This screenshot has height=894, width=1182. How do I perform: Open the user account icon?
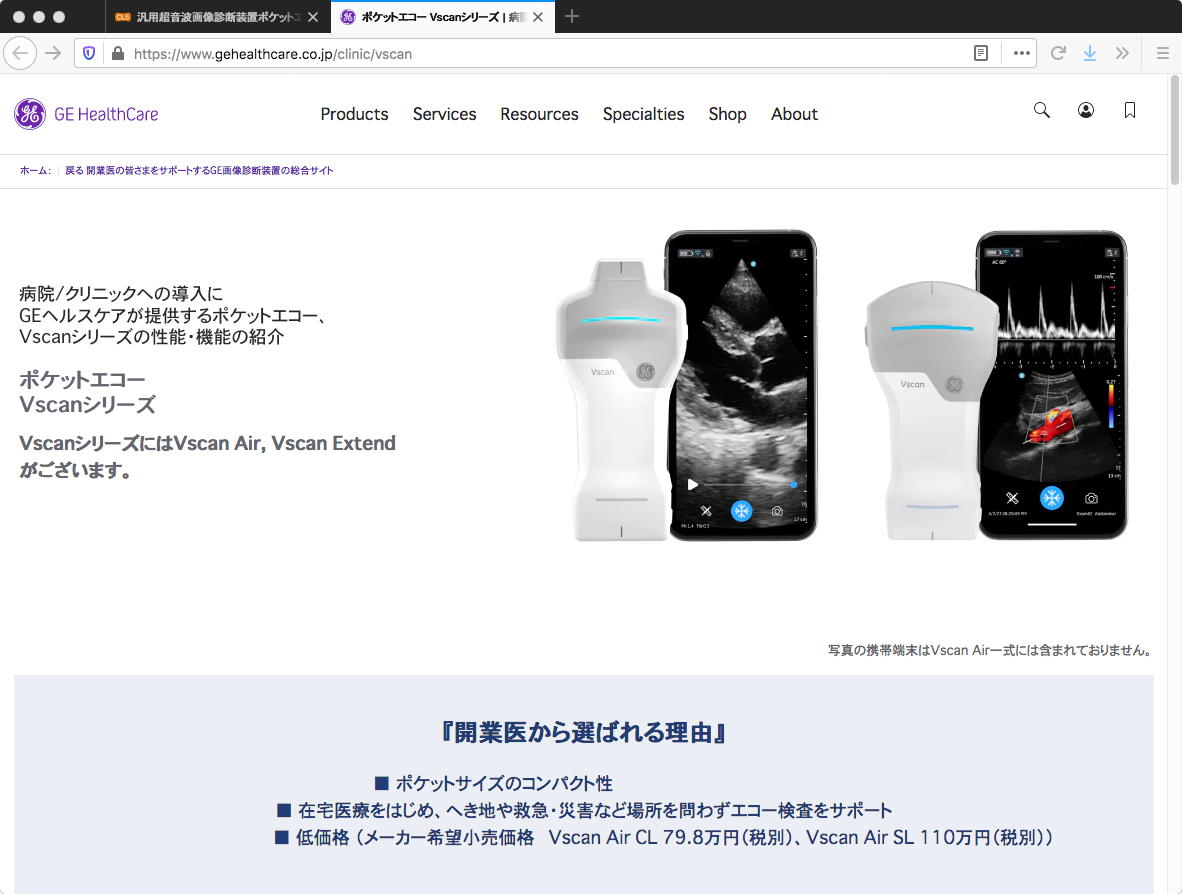point(1086,110)
